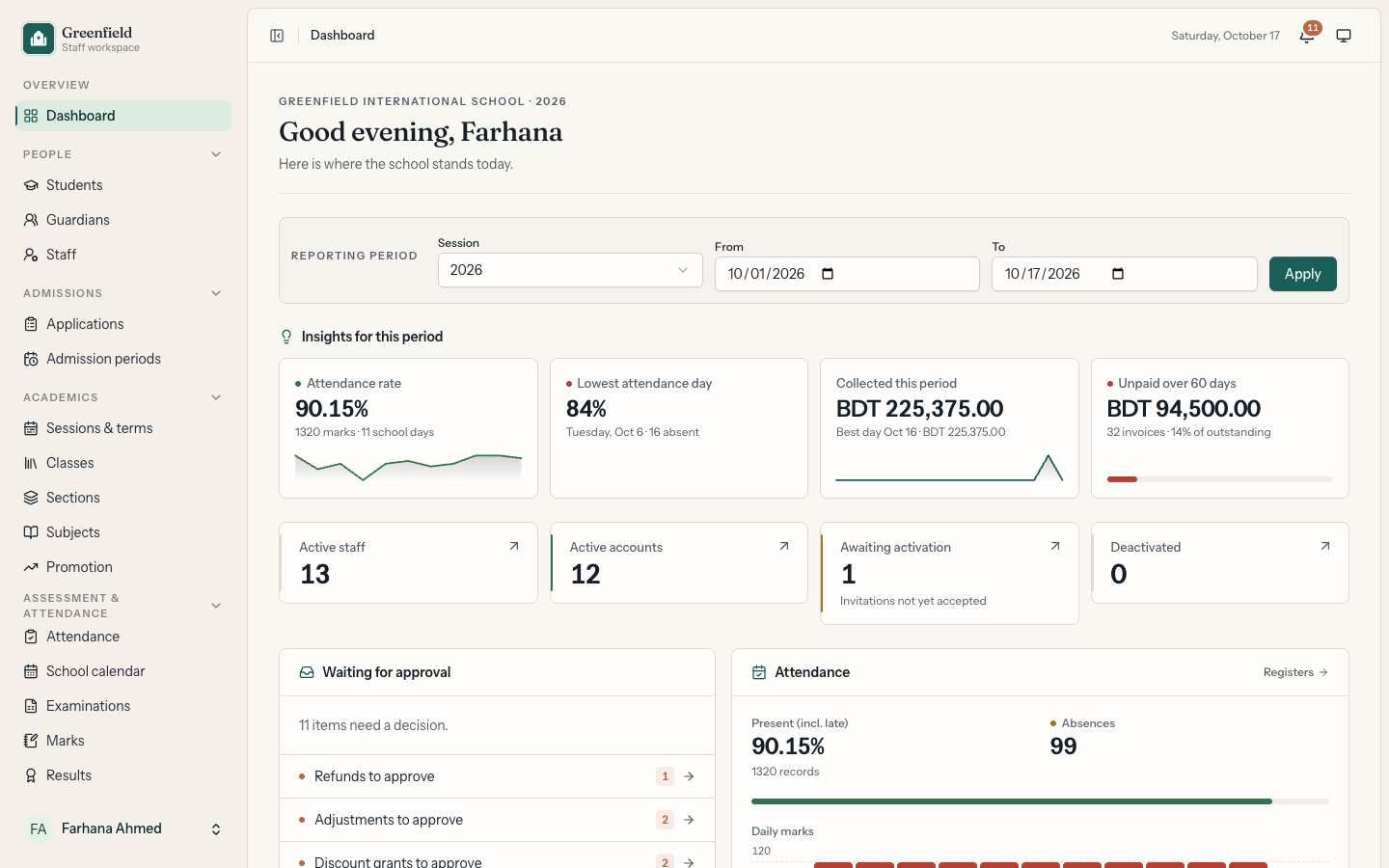Screen dimensions: 1389x868
Task: Open Active staff card arrow
Action: (x=514, y=546)
